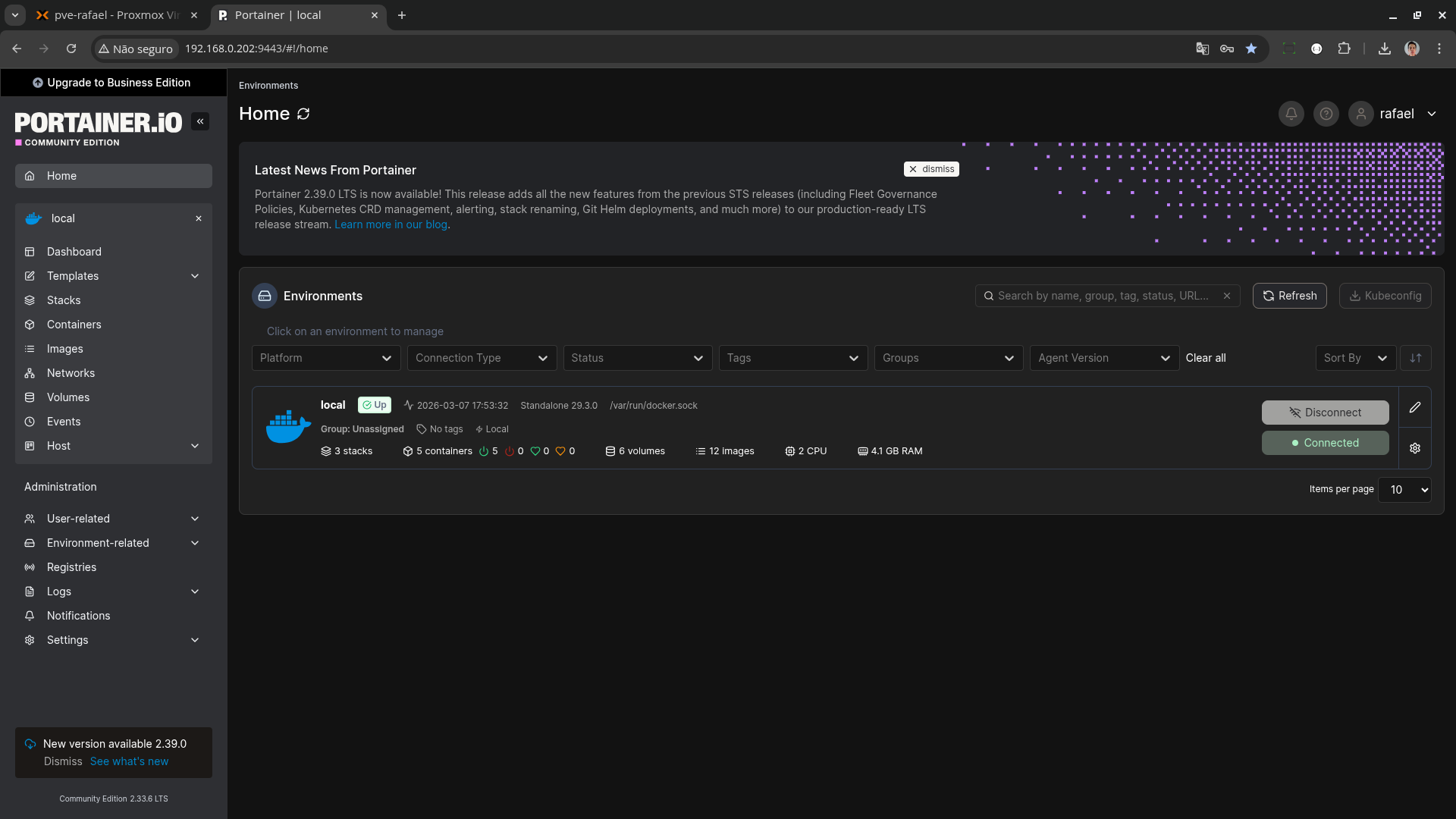This screenshot has width=1456, height=819.
Task: Open the Connection Type filter dropdown
Action: point(482,358)
